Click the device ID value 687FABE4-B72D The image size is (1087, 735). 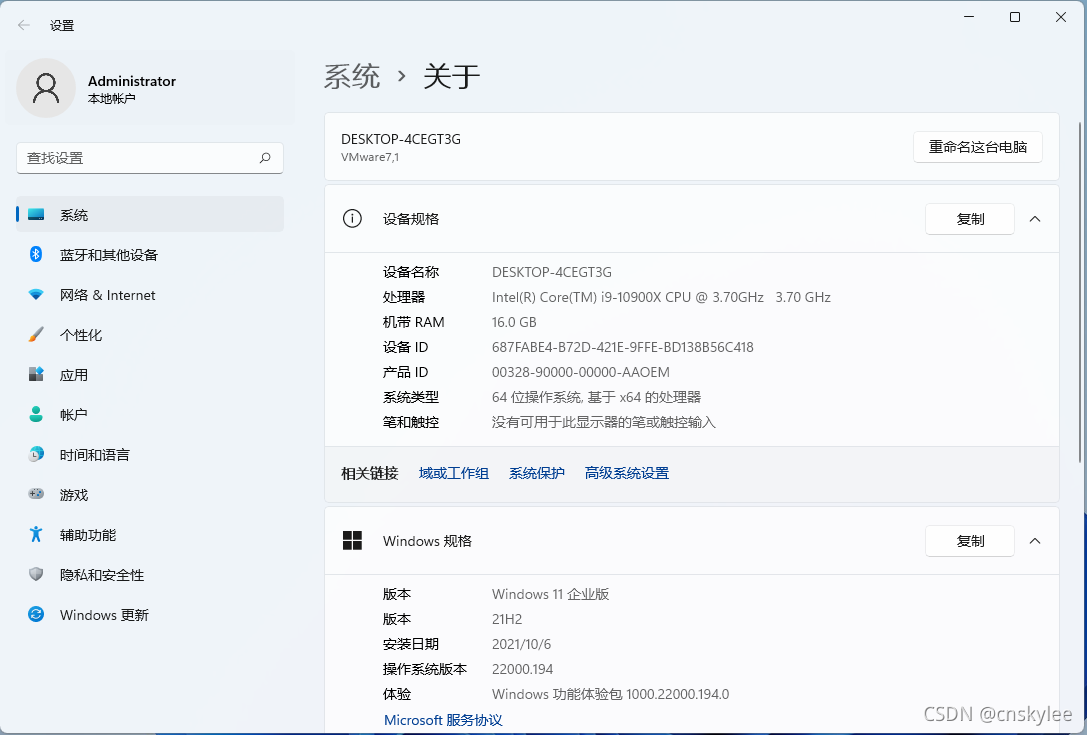623,347
